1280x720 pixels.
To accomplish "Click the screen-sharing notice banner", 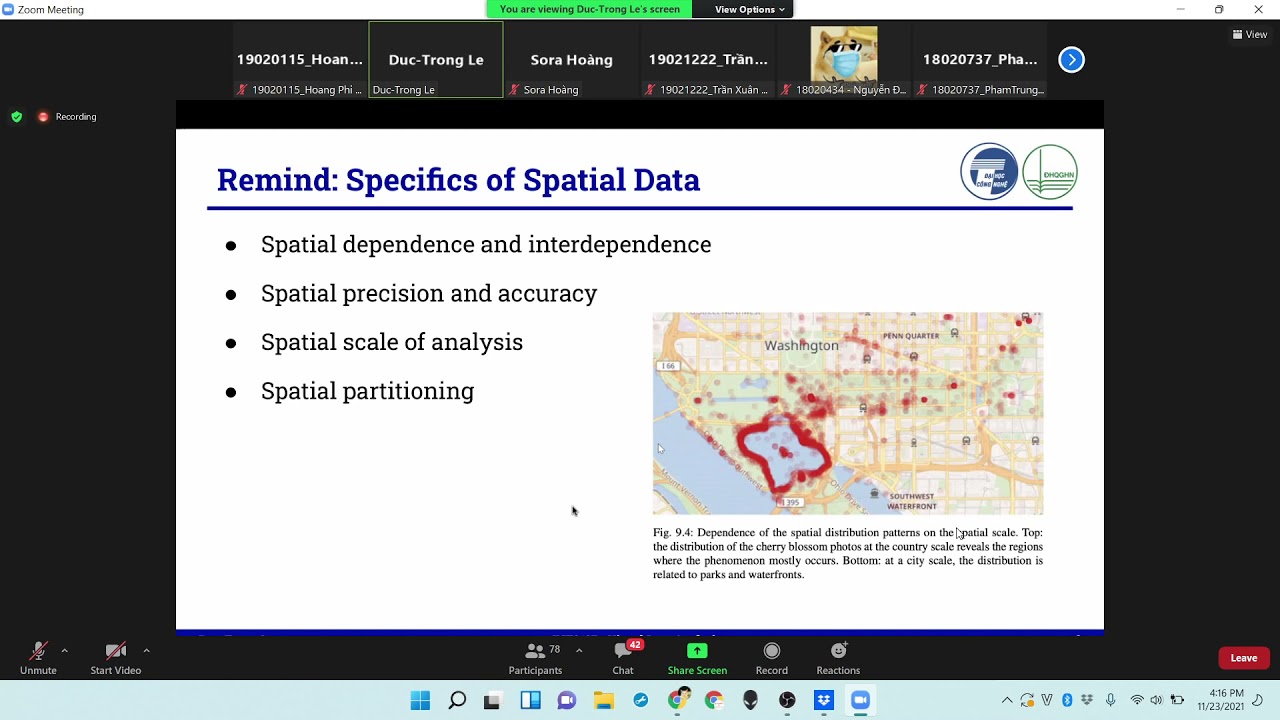I will 590,9.
